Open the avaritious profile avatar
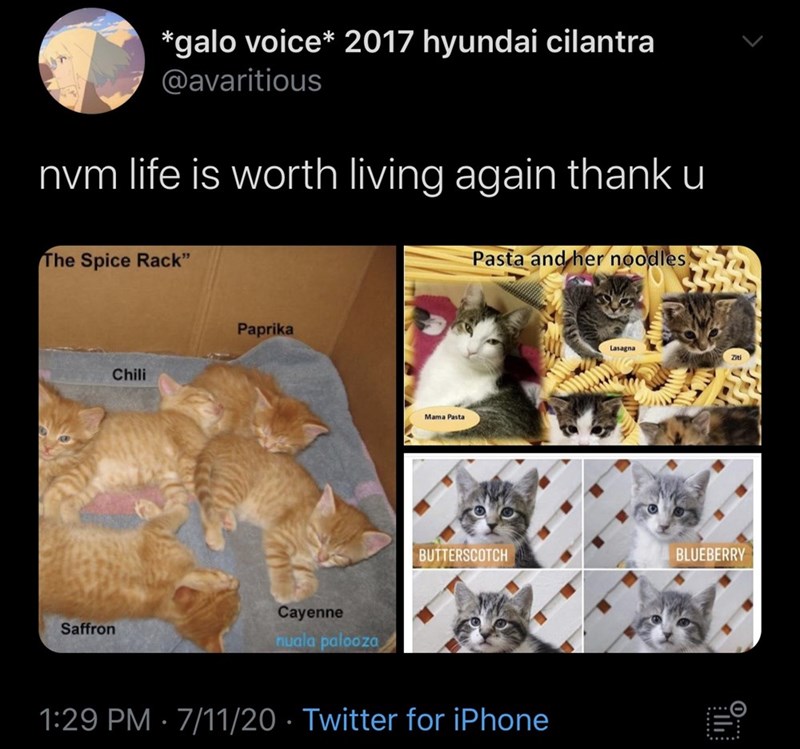 tap(91, 60)
